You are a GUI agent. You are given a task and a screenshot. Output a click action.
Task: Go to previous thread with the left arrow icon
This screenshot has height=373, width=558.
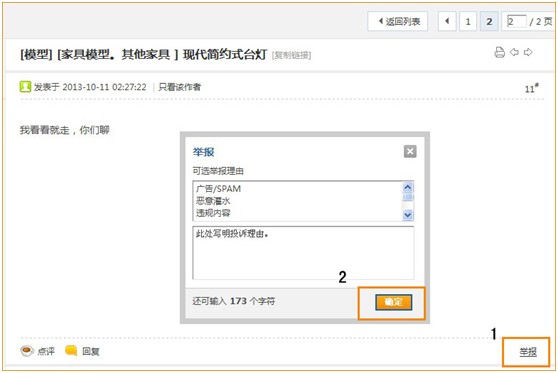pos(514,52)
